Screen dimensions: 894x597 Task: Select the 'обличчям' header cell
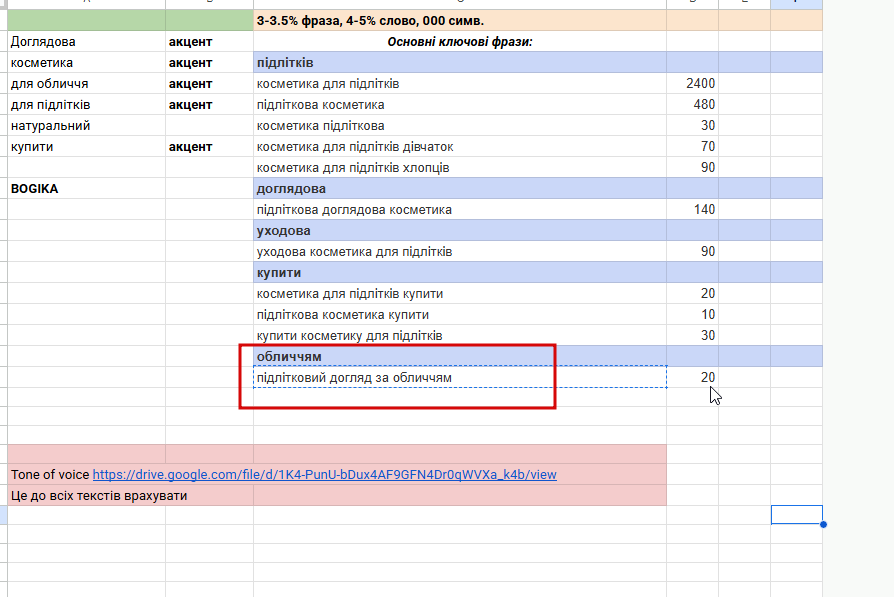460,356
